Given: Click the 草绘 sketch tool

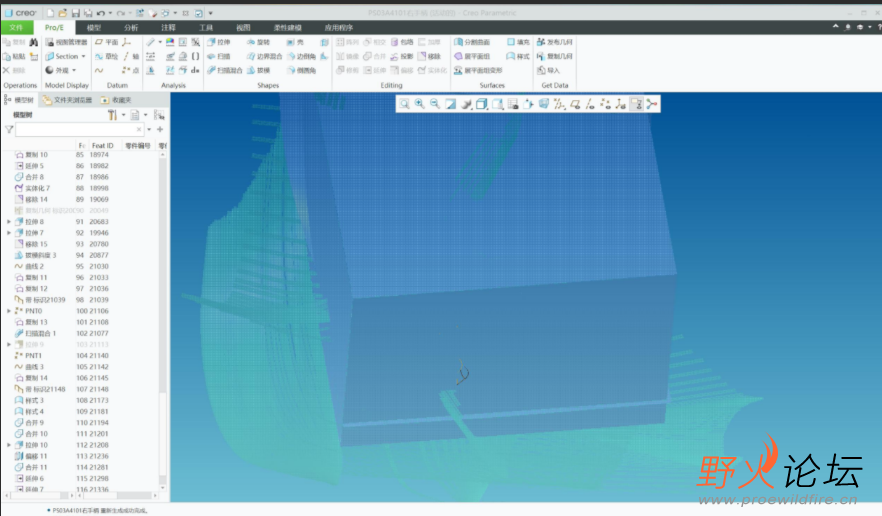Looking at the screenshot, I should (107, 56).
